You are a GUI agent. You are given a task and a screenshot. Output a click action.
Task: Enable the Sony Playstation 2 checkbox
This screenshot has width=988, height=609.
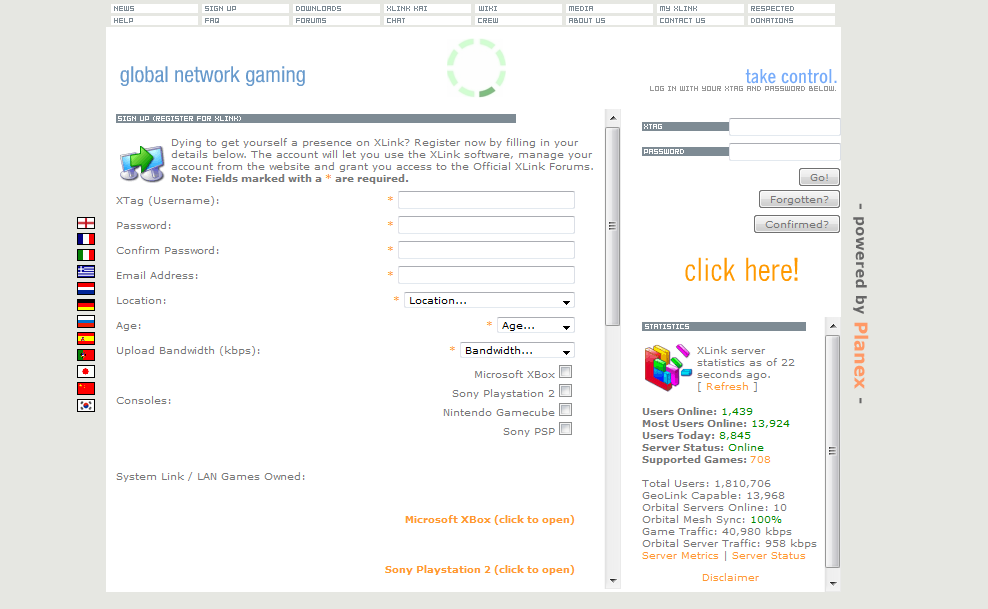566,391
